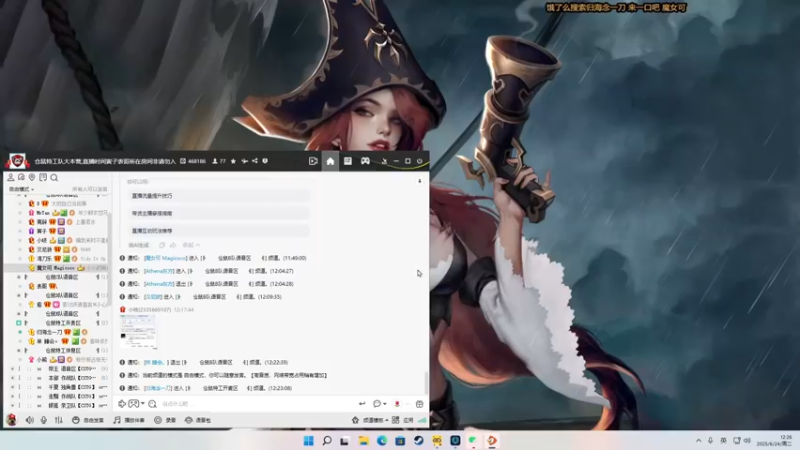This screenshot has width=800, height=450.
Task: Jump to latest message with down arrow button
Action: pyautogui.click(x=419, y=181)
